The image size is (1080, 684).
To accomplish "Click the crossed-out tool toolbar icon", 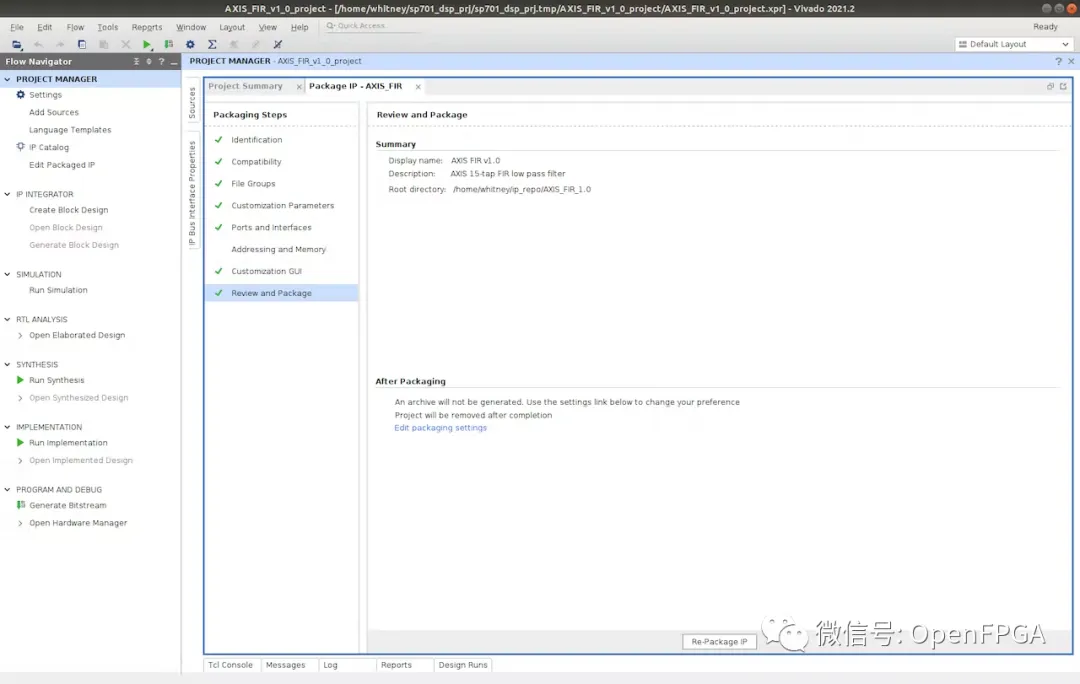I will 278,44.
